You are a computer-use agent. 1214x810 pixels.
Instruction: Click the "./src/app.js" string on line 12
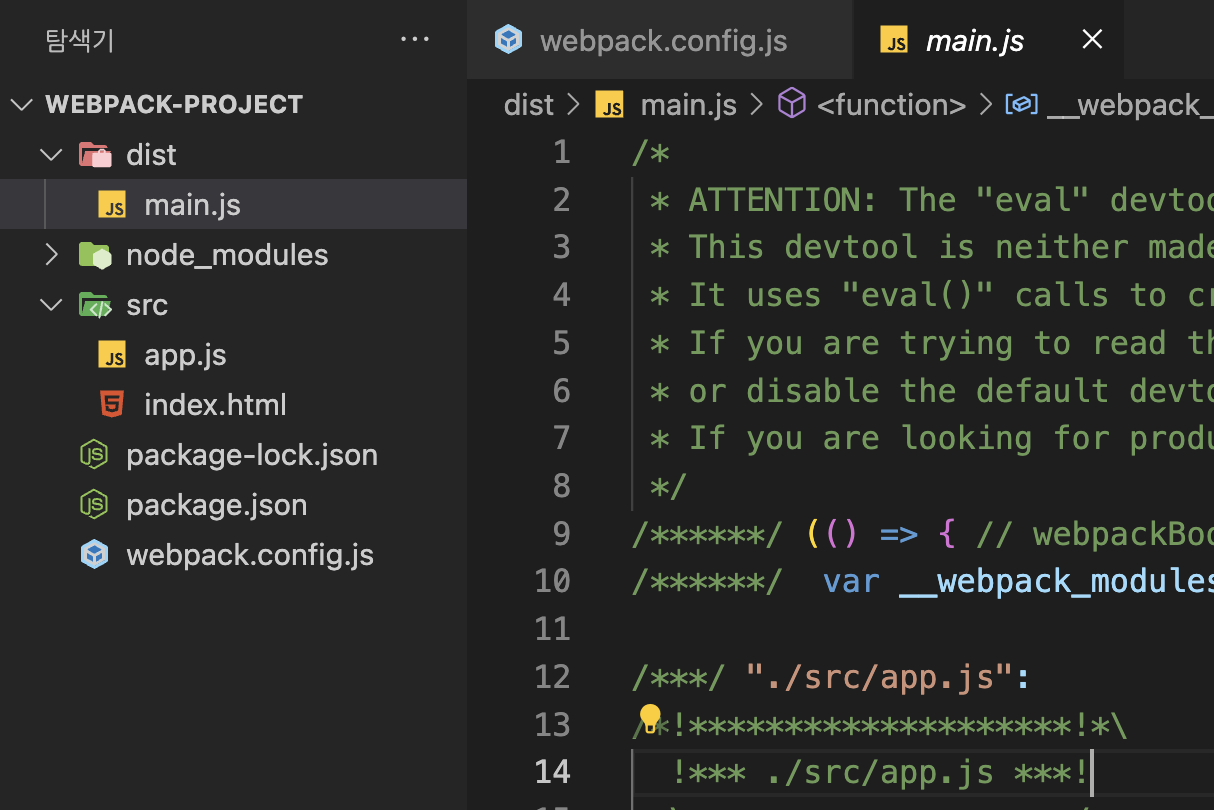click(x=881, y=677)
